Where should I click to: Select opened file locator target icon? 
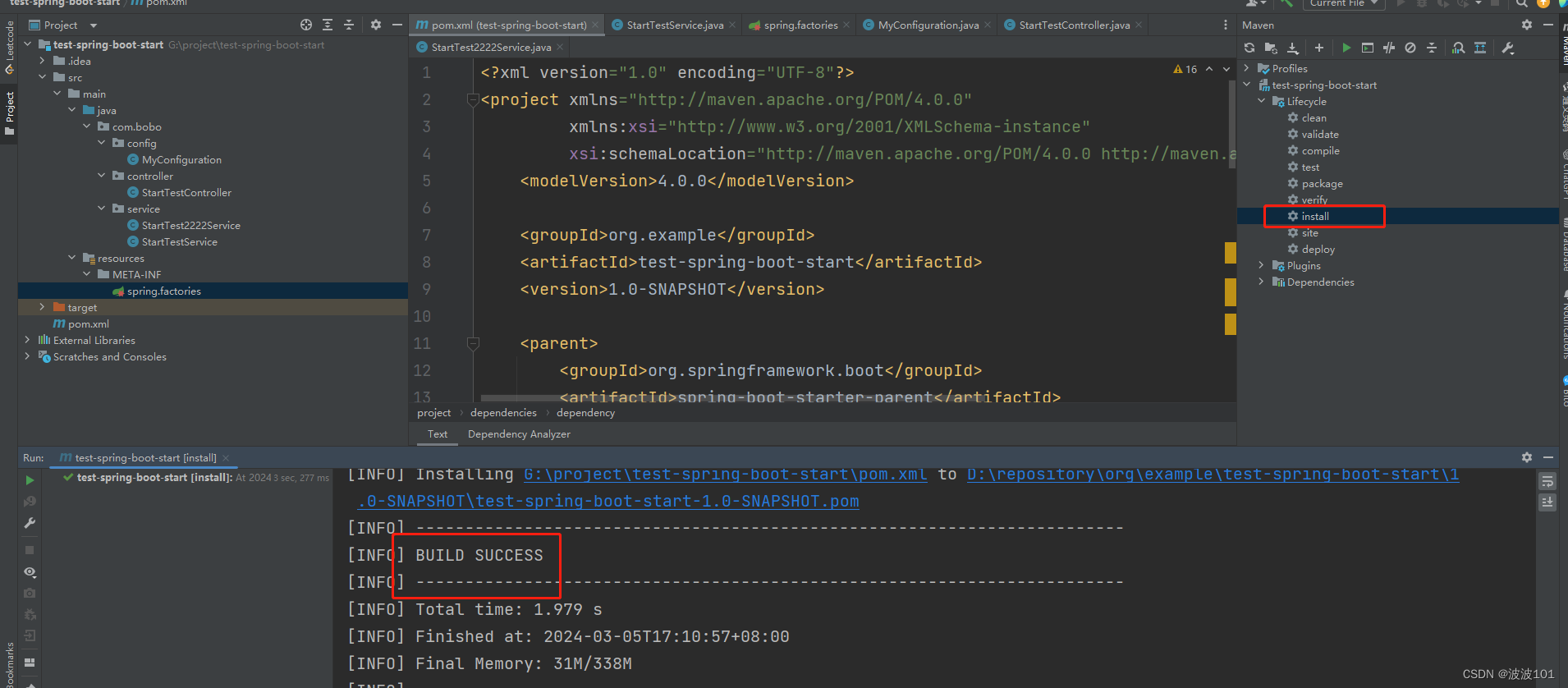tap(306, 25)
